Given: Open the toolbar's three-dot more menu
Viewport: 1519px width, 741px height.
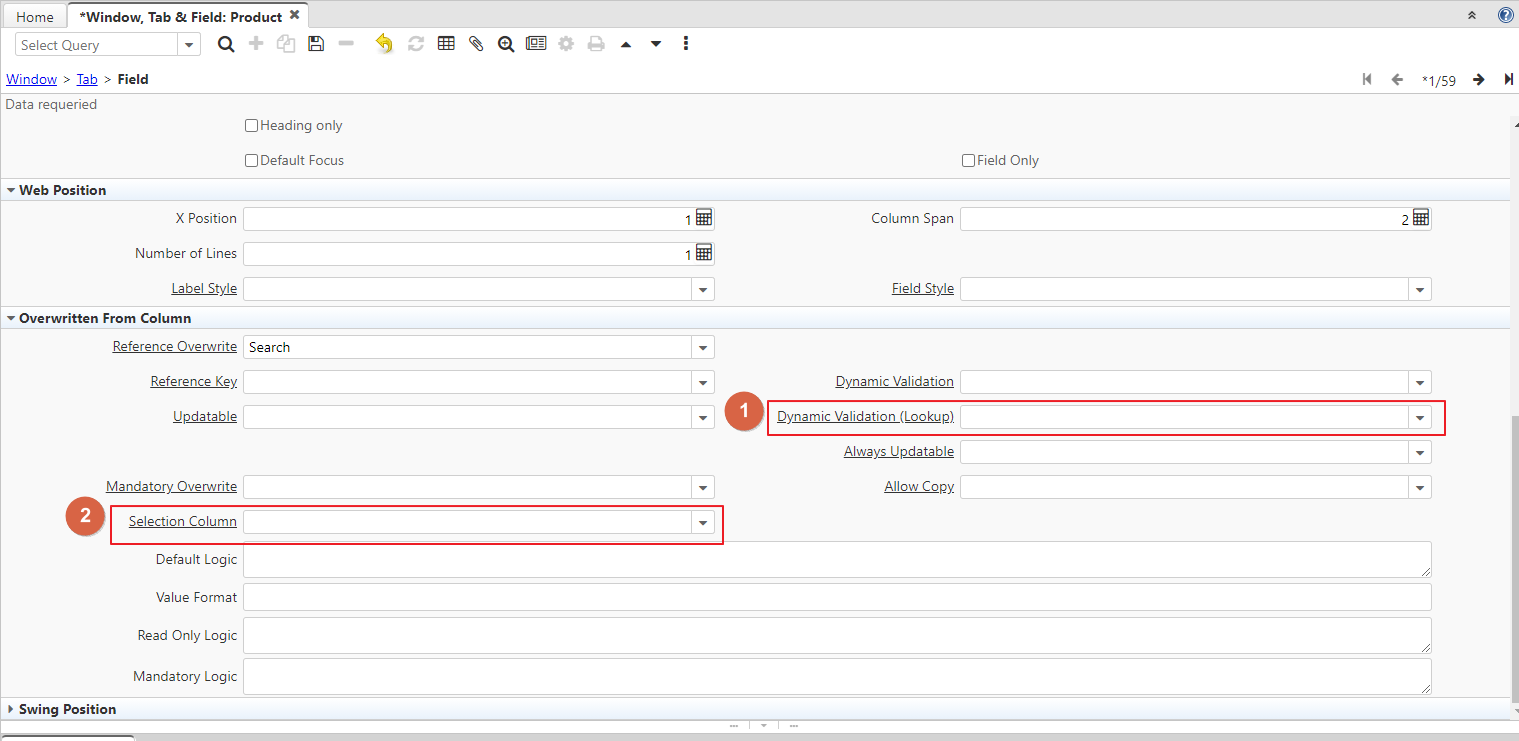Looking at the screenshot, I should 685,44.
